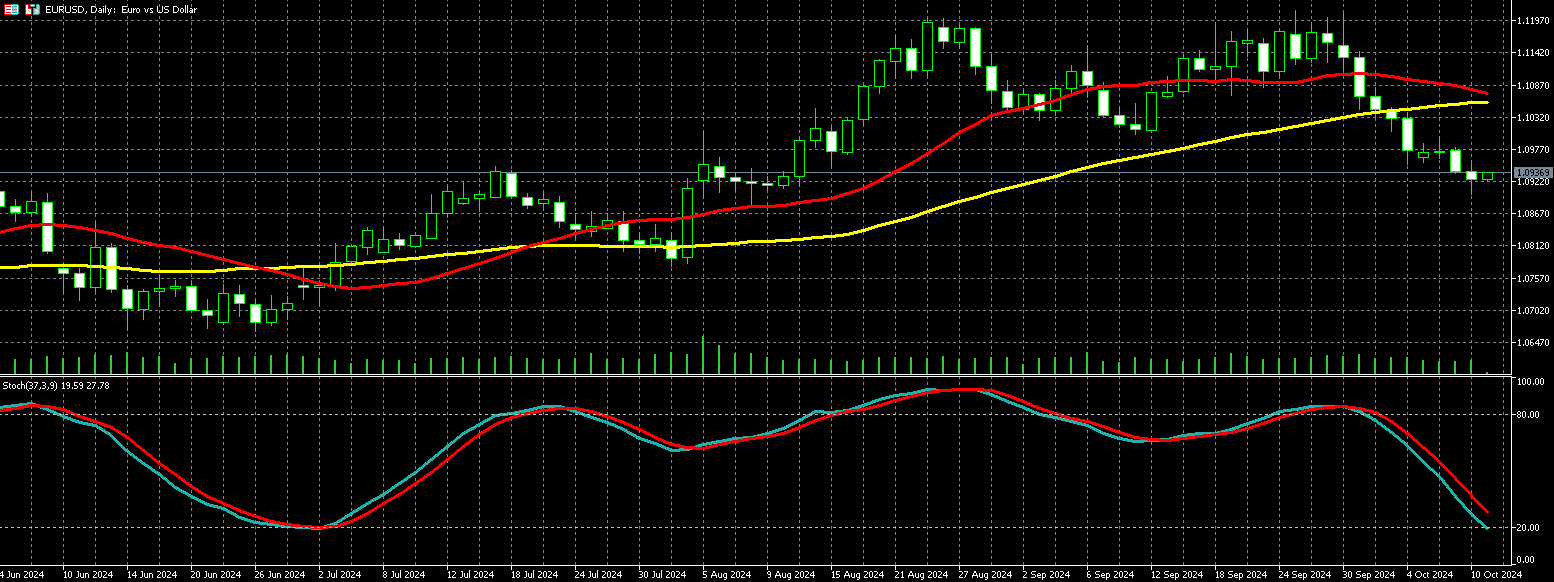
Task: Click the 1.06470 price axis label
Action: pyautogui.click(x=1532, y=343)
